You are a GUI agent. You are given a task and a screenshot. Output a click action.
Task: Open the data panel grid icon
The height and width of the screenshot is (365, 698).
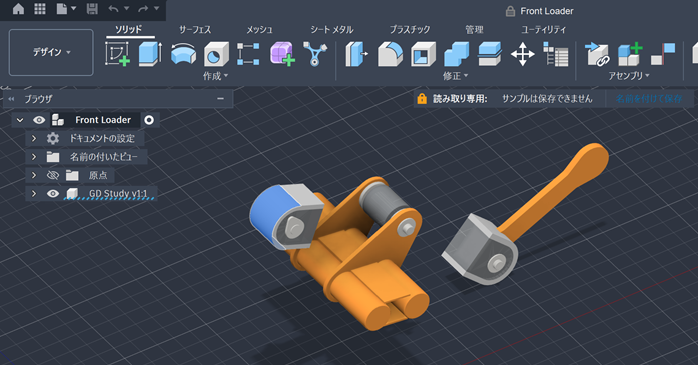tap(40, 9)
